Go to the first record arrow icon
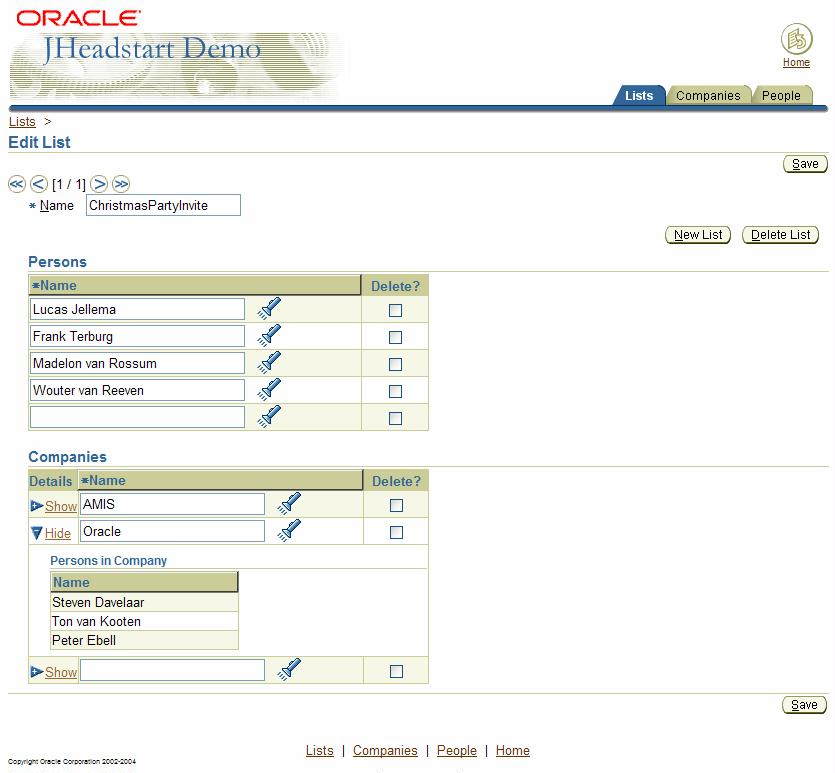This screenshot has width=835, height=773. click(x=17, y=184)
